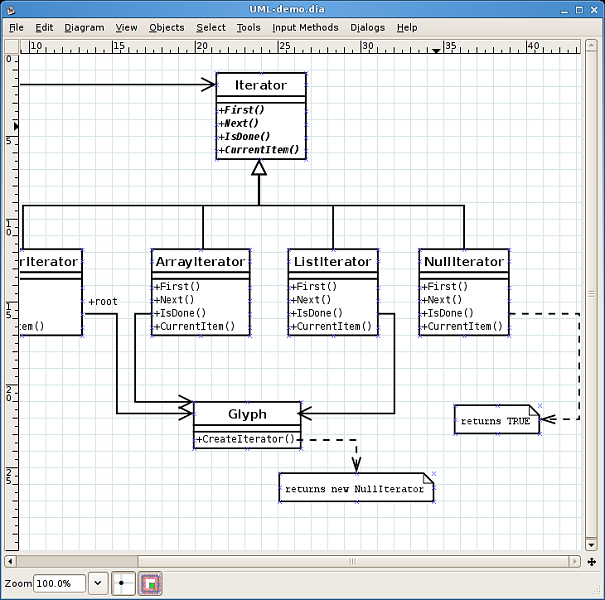This screenshot has width=605, height=600.
Task: Open the Input Methods menu
Action: (305, 27)
